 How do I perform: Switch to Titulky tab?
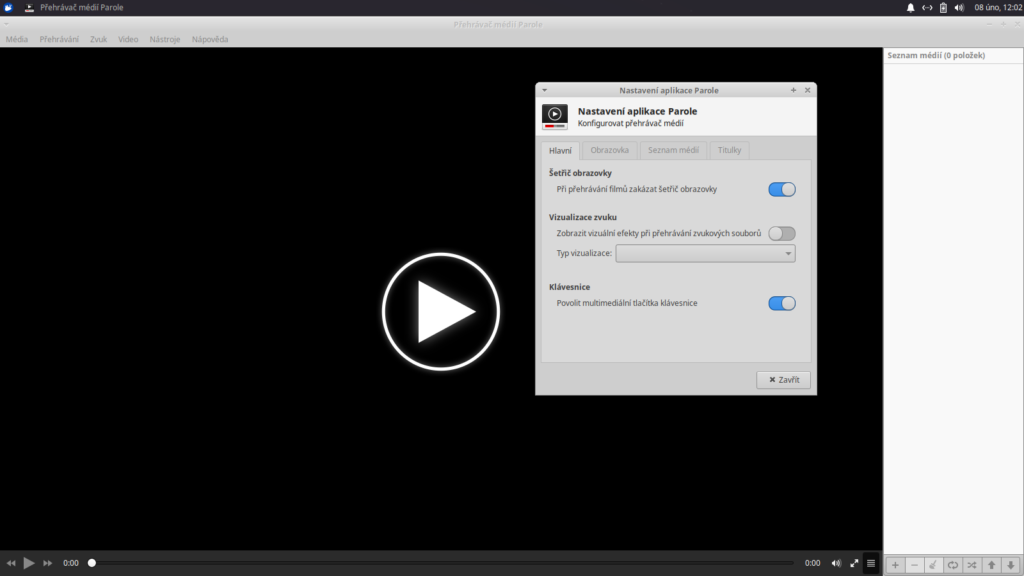729,150
